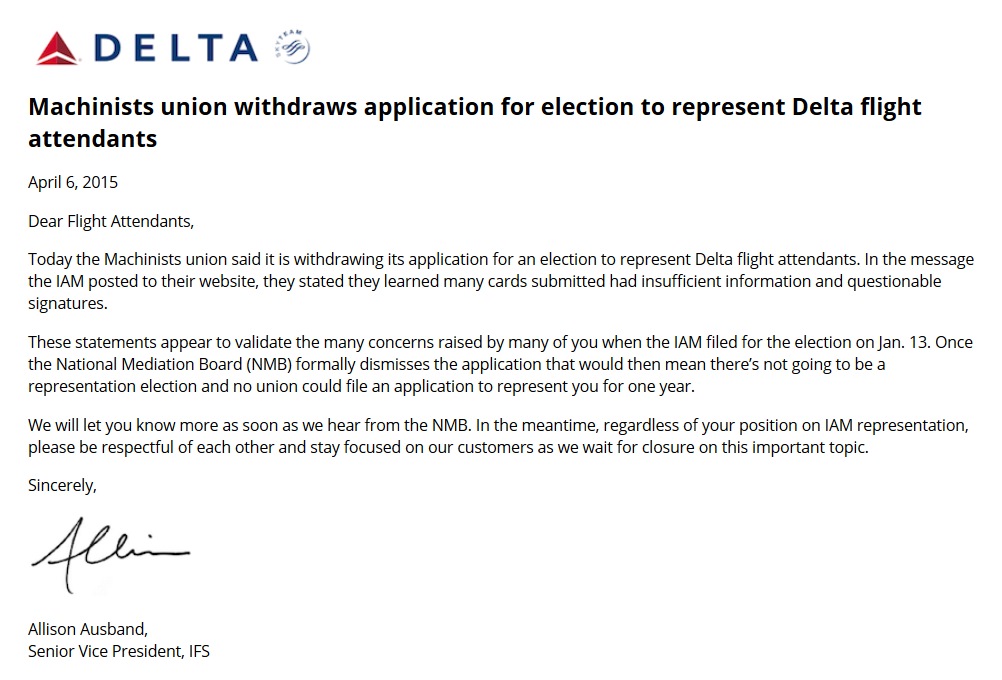Click the "Senior Vice President, IFS" title
Image resolution: width=1002 pixels, height=680 pixels.
click(119, 651)
